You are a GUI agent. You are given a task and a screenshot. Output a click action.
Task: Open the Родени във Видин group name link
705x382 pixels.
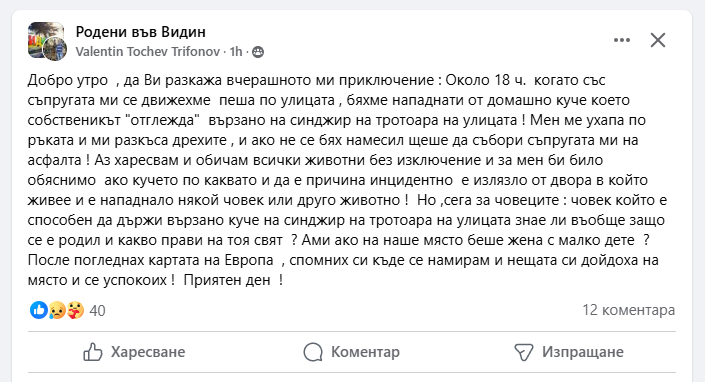point(141,32)
